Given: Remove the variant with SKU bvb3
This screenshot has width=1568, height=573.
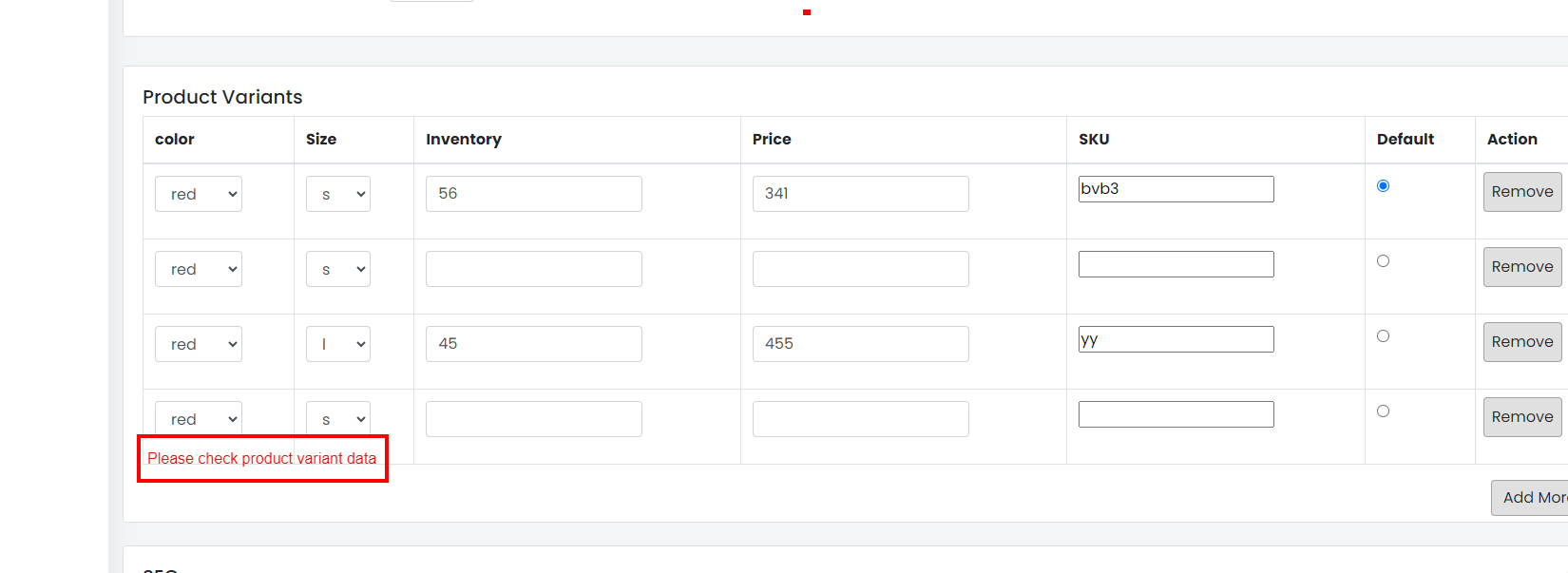Looking at the screenshot, I should pyautogui.click(x=1522, y=192).
